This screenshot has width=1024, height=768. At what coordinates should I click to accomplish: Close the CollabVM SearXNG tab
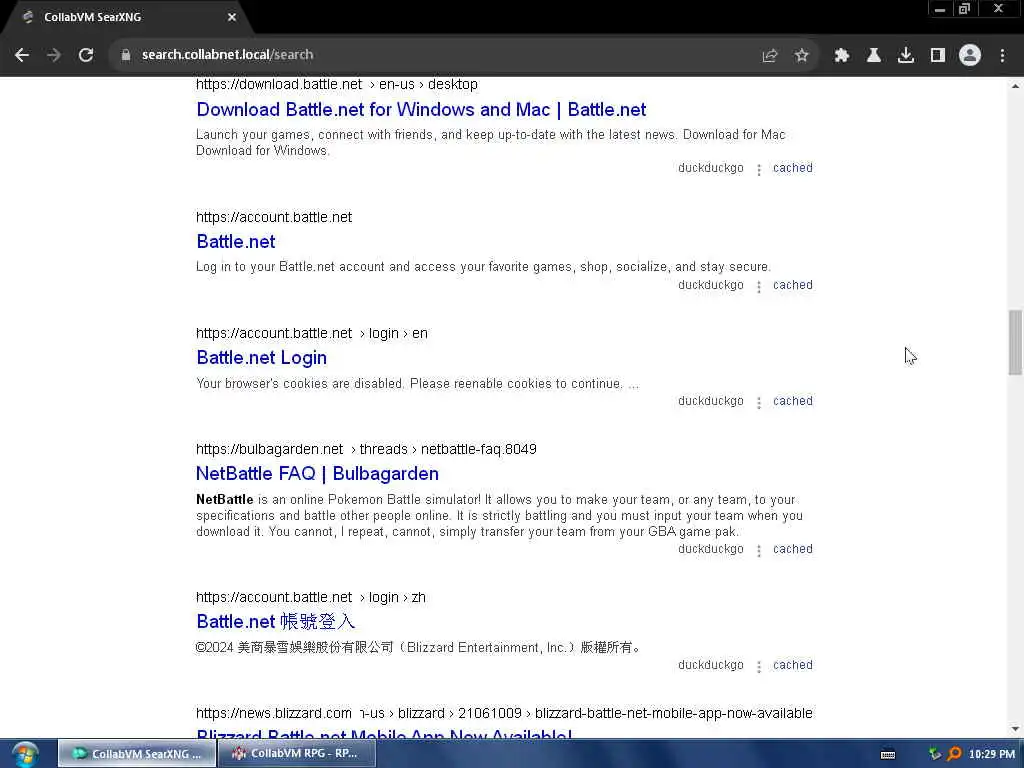click(x=232, y=17)
